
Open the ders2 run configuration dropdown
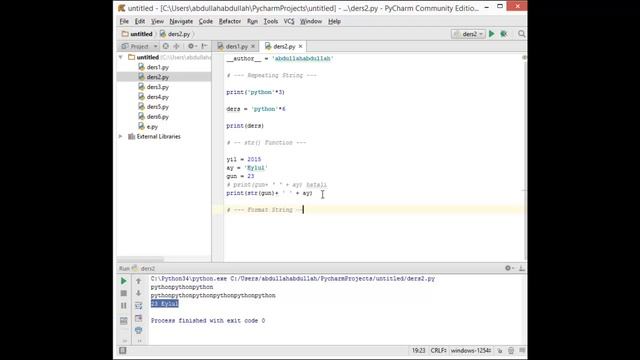coord(468,34)
